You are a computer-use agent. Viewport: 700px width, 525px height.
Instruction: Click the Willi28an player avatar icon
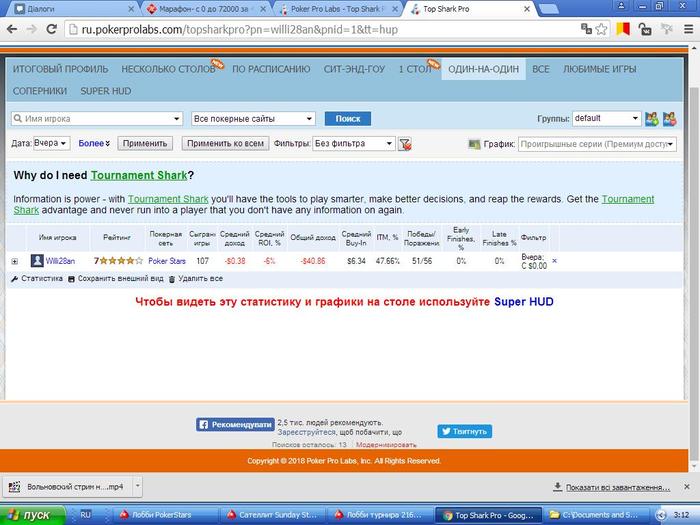[x=37, y=261]
